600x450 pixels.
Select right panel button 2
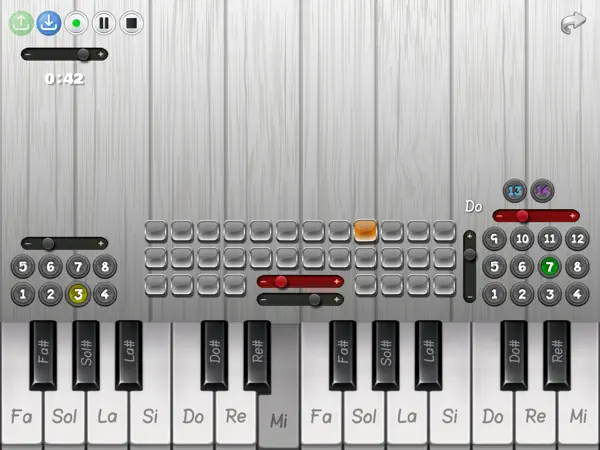click(522, 294)
